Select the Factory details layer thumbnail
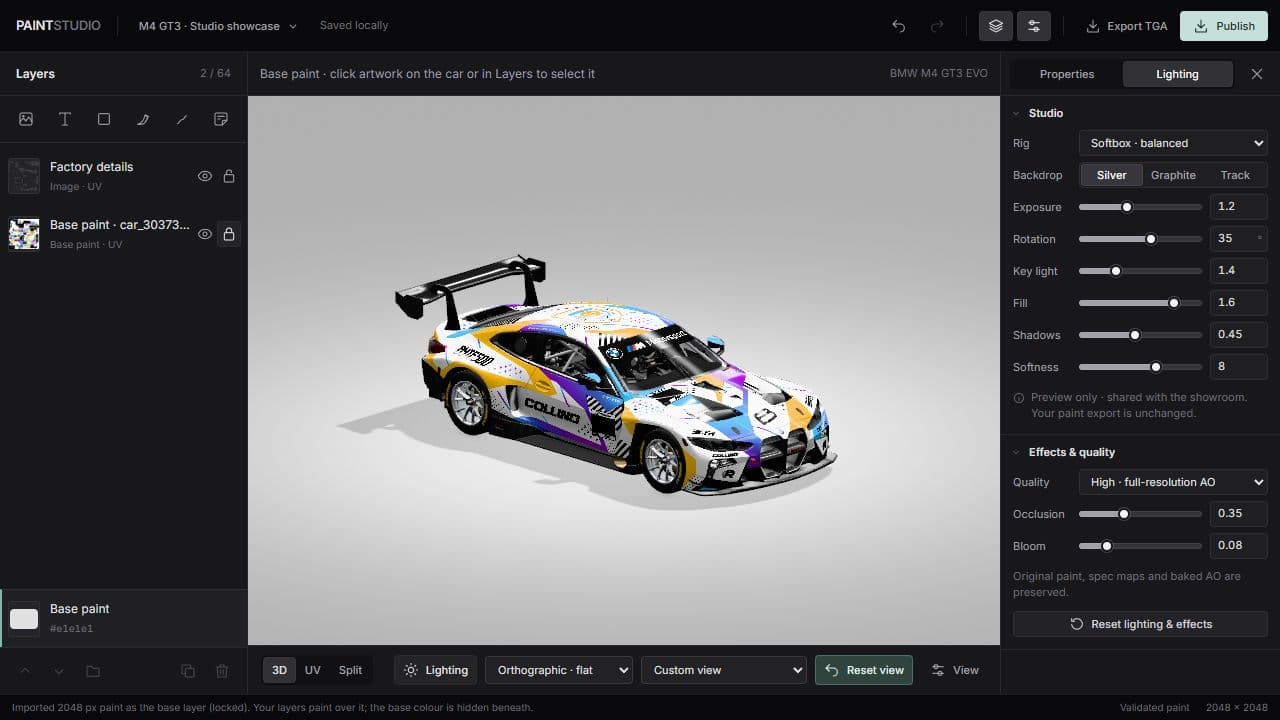 click(24, 176)
